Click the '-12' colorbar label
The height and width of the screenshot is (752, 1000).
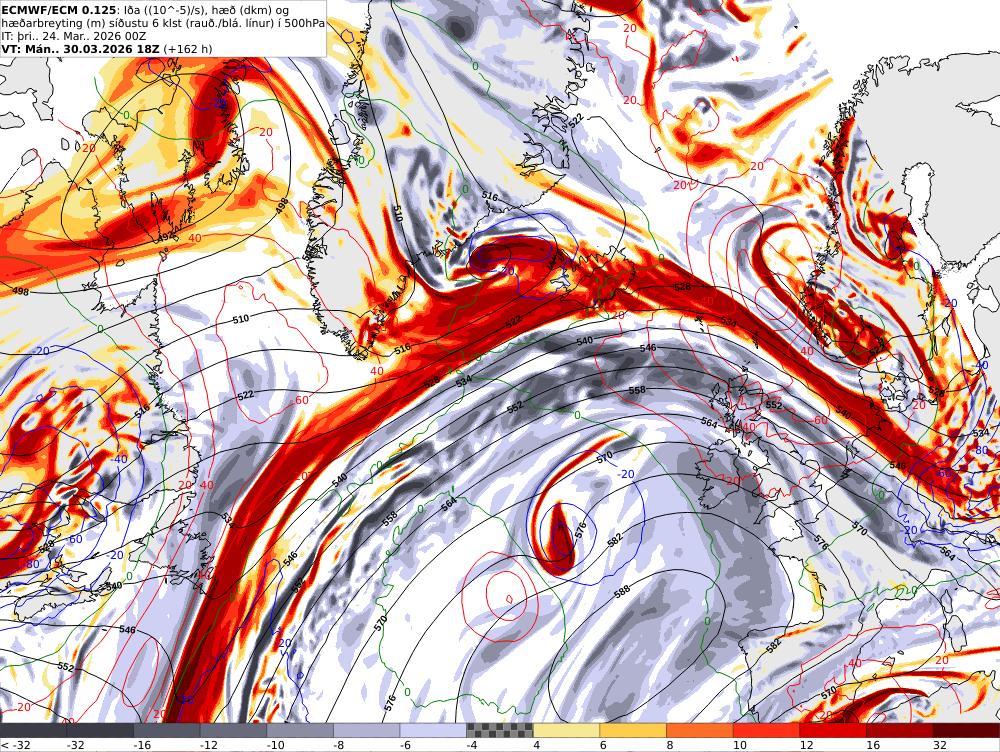coord(210,745)
